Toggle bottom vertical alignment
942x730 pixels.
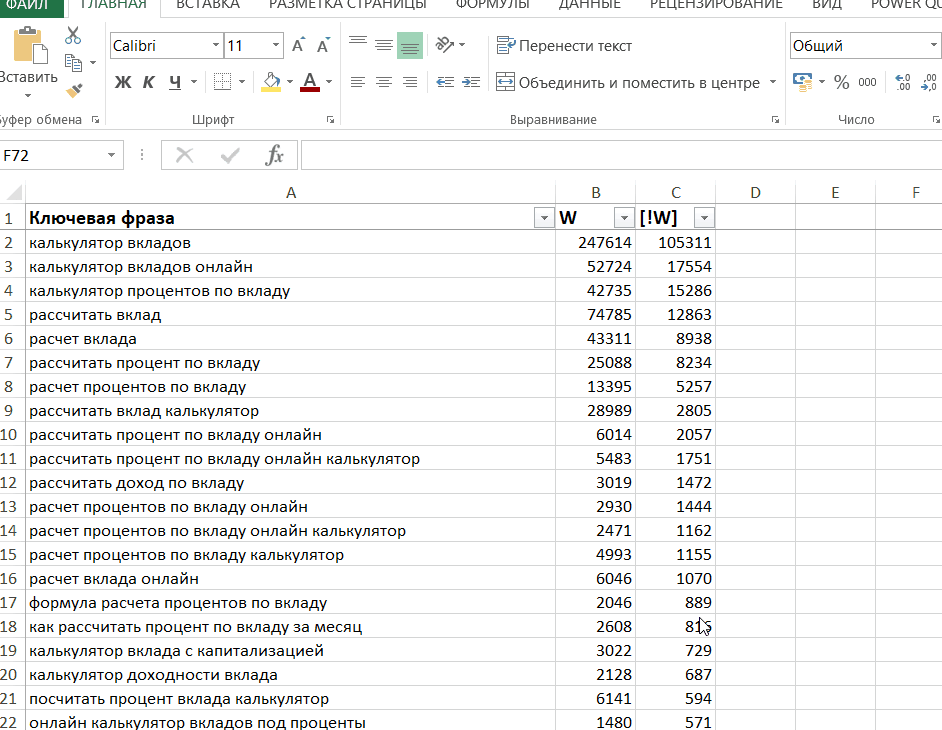[410, 45]
